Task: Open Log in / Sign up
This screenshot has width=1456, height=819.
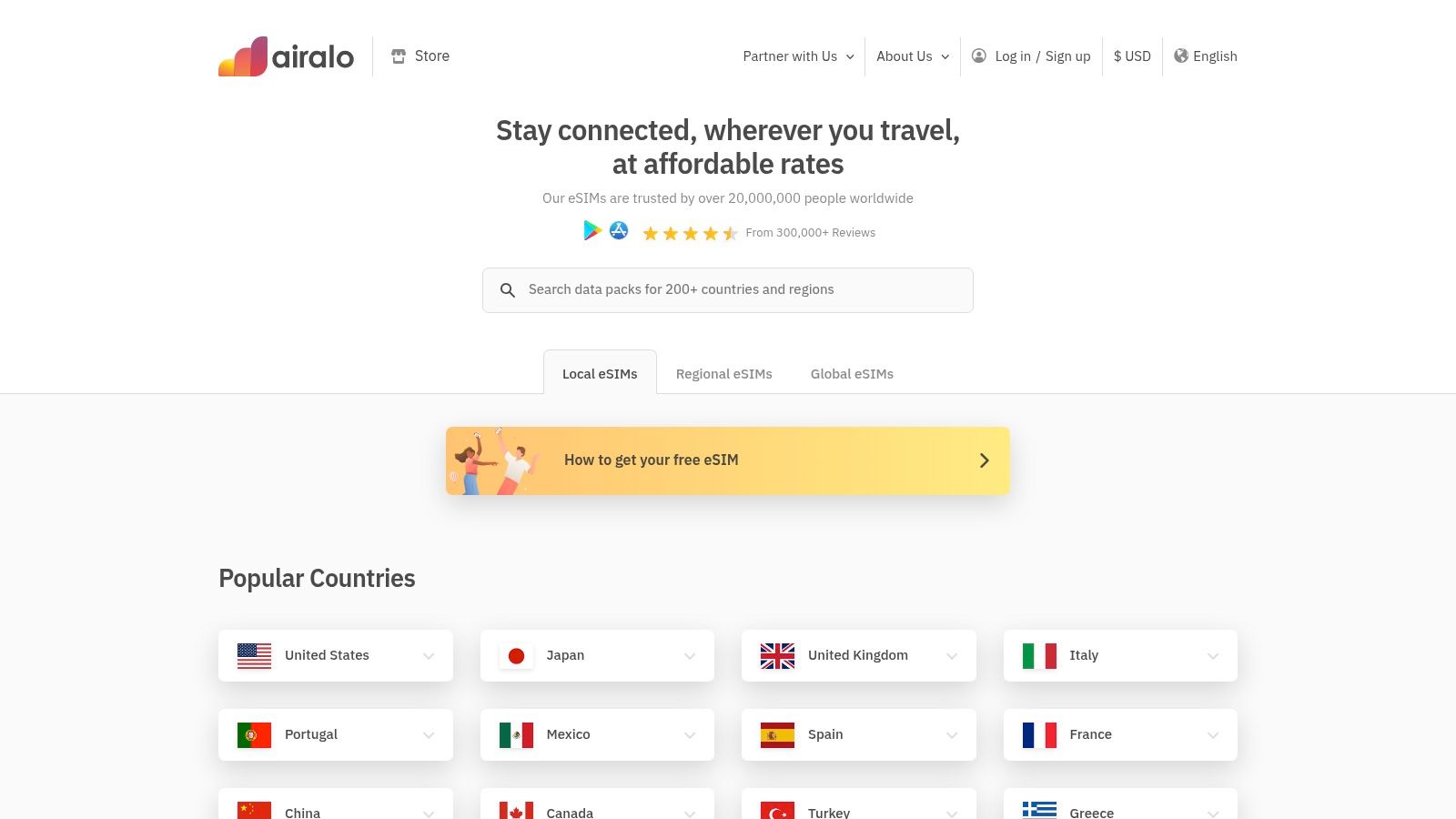Action: coord(1042,56)
